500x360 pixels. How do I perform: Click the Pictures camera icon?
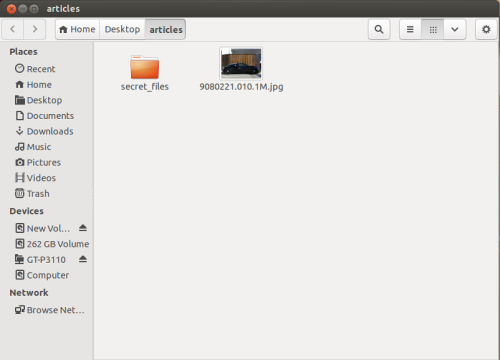20,162
